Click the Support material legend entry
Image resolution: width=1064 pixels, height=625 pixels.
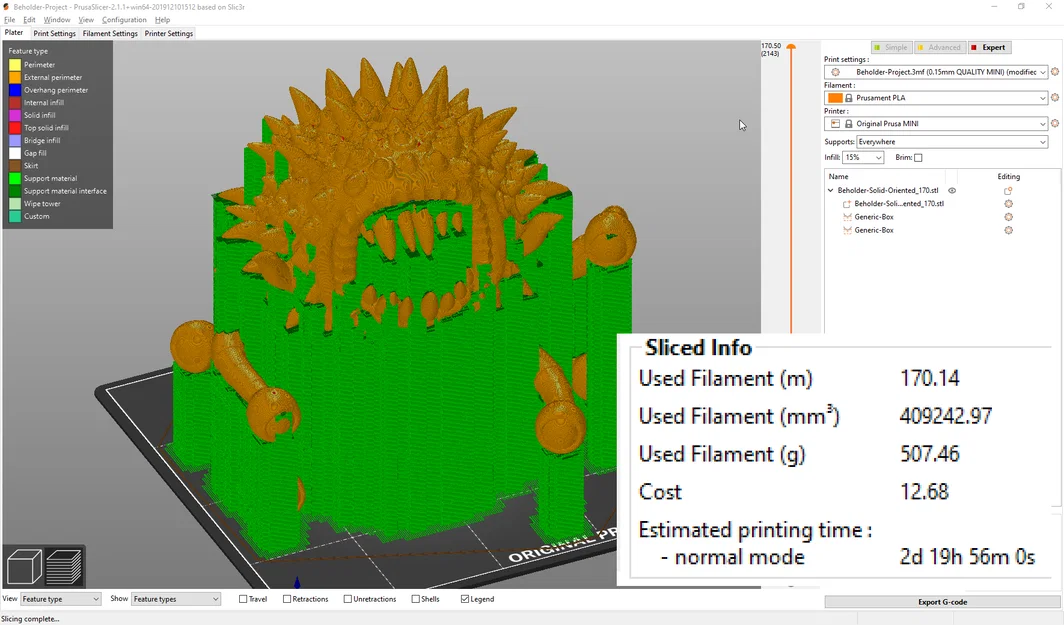click(50, 178)
